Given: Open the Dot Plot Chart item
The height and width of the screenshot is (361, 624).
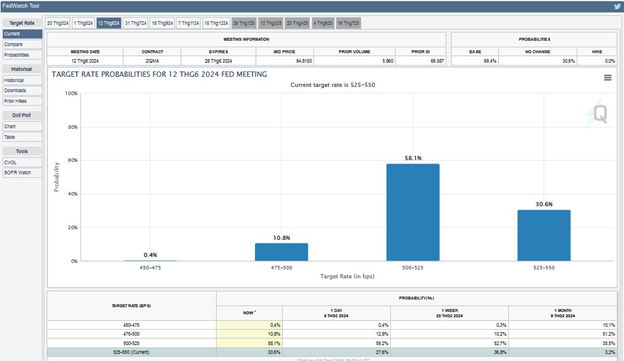Looking at the screenshot, I should [22, 126].
